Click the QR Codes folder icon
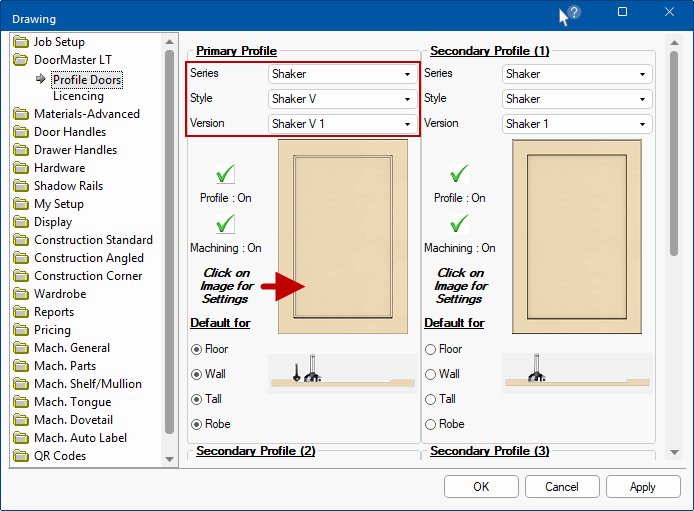The image size is (694, 511). 21,456
